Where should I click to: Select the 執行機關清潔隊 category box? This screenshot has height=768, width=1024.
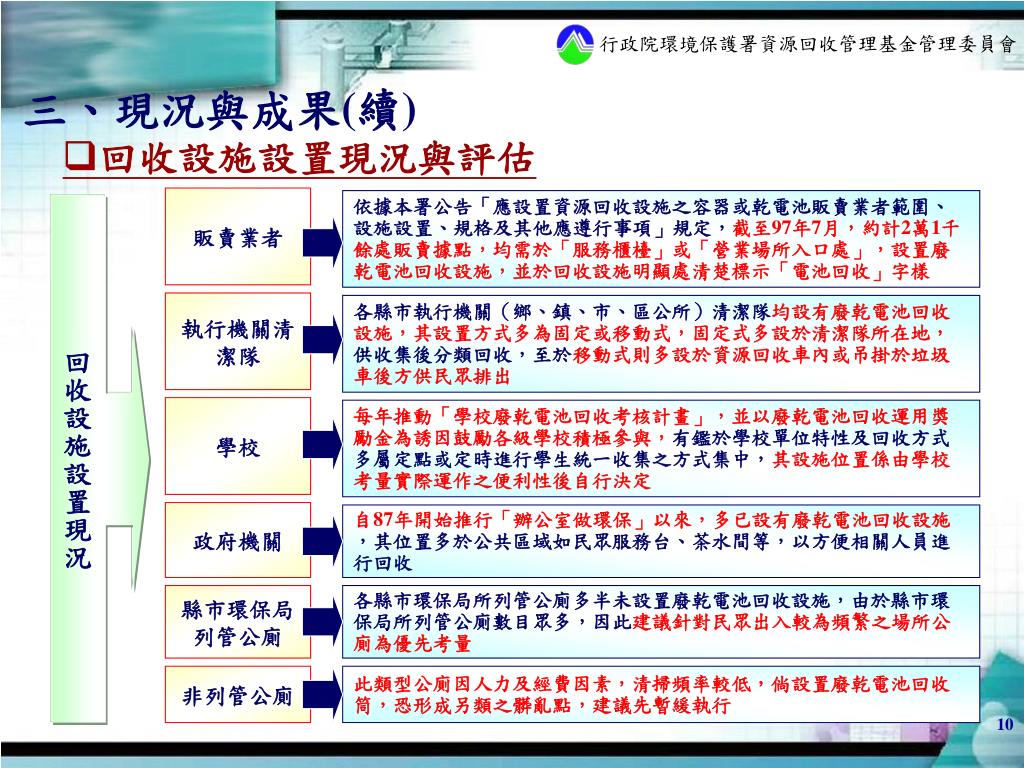pos(238,341)
